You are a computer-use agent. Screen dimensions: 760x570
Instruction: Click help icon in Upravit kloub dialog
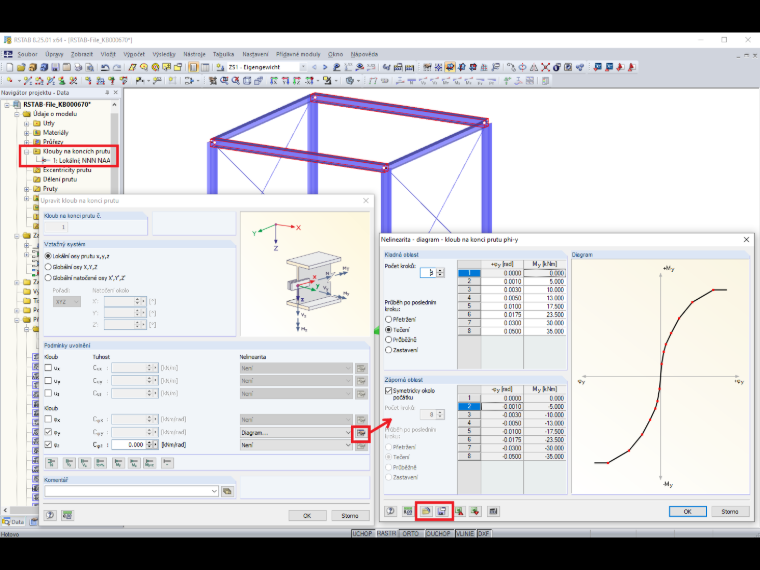tap(50, 515)
